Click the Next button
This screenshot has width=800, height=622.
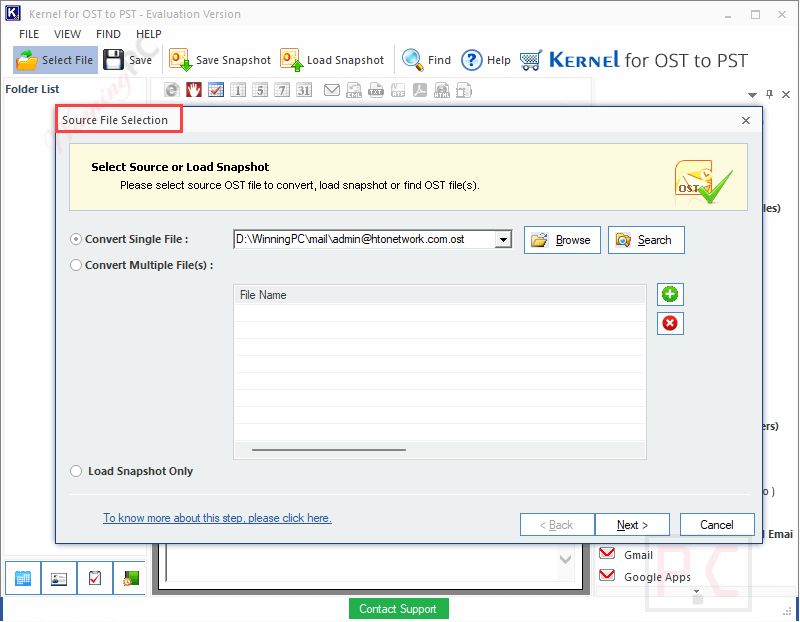tap(632, 525)
